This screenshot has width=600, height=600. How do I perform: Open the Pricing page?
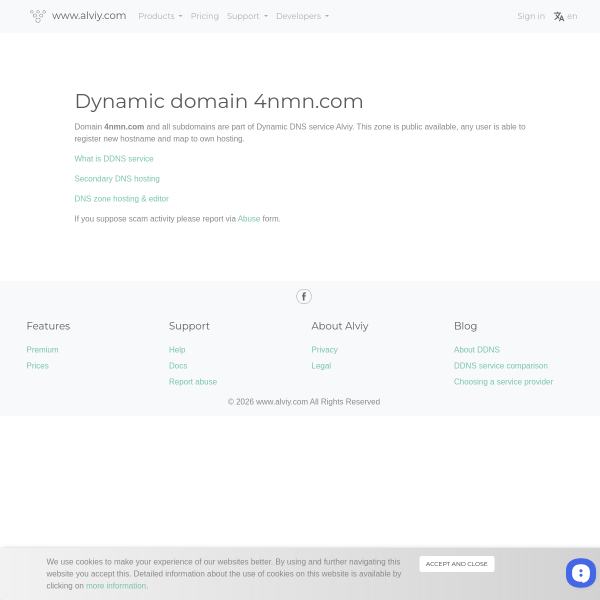205,16
